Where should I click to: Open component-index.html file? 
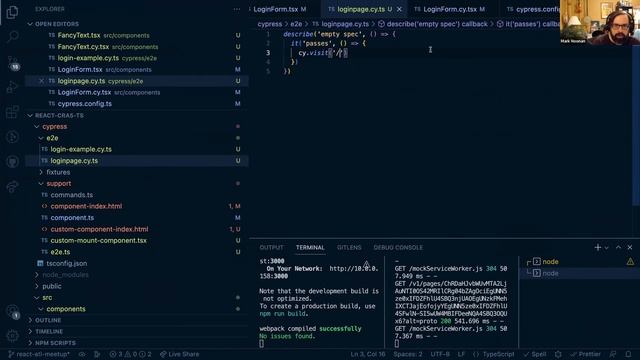[x=86, y=207]
